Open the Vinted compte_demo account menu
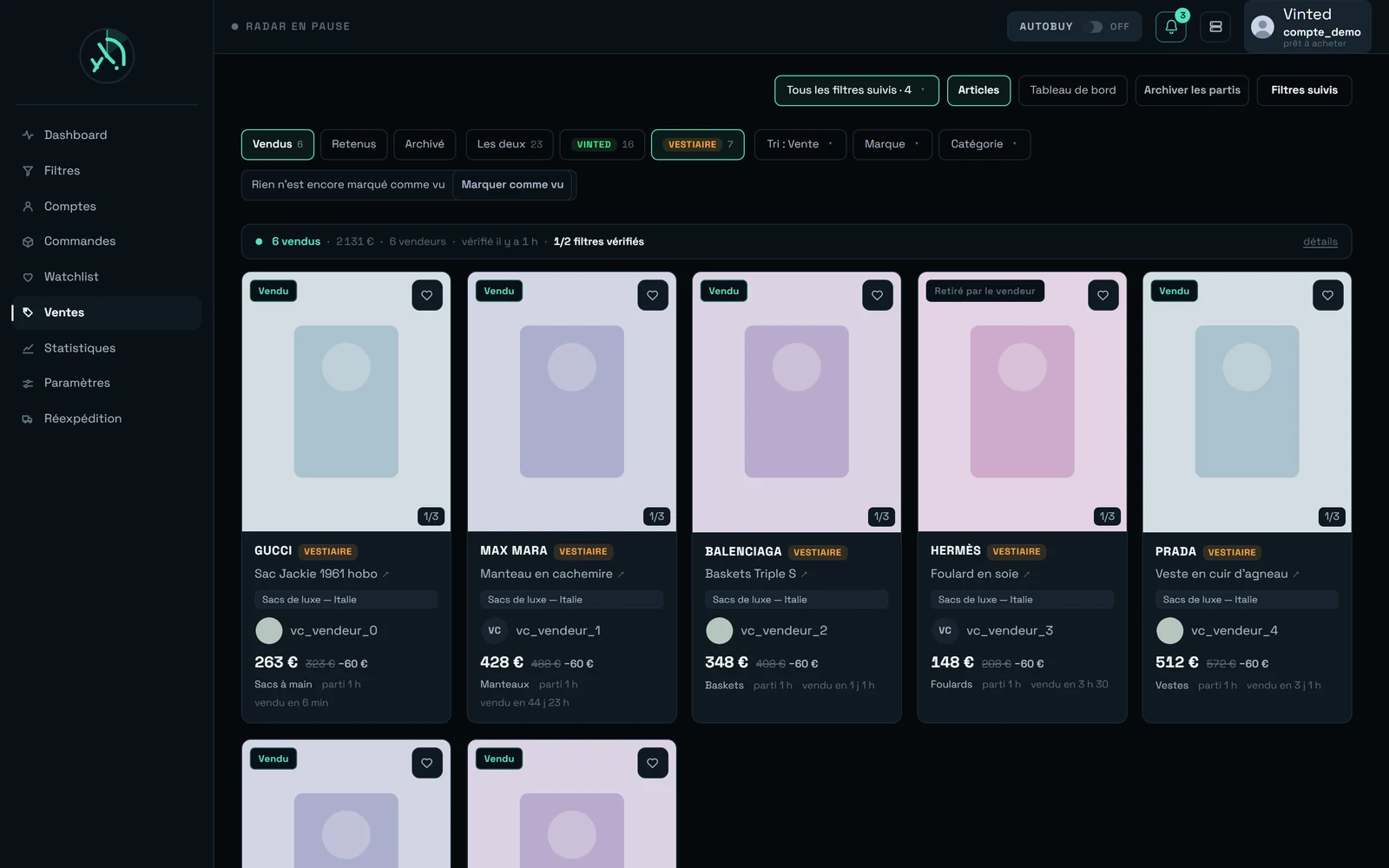This screenshot has height=868, width=1389. coord(1307,27)
